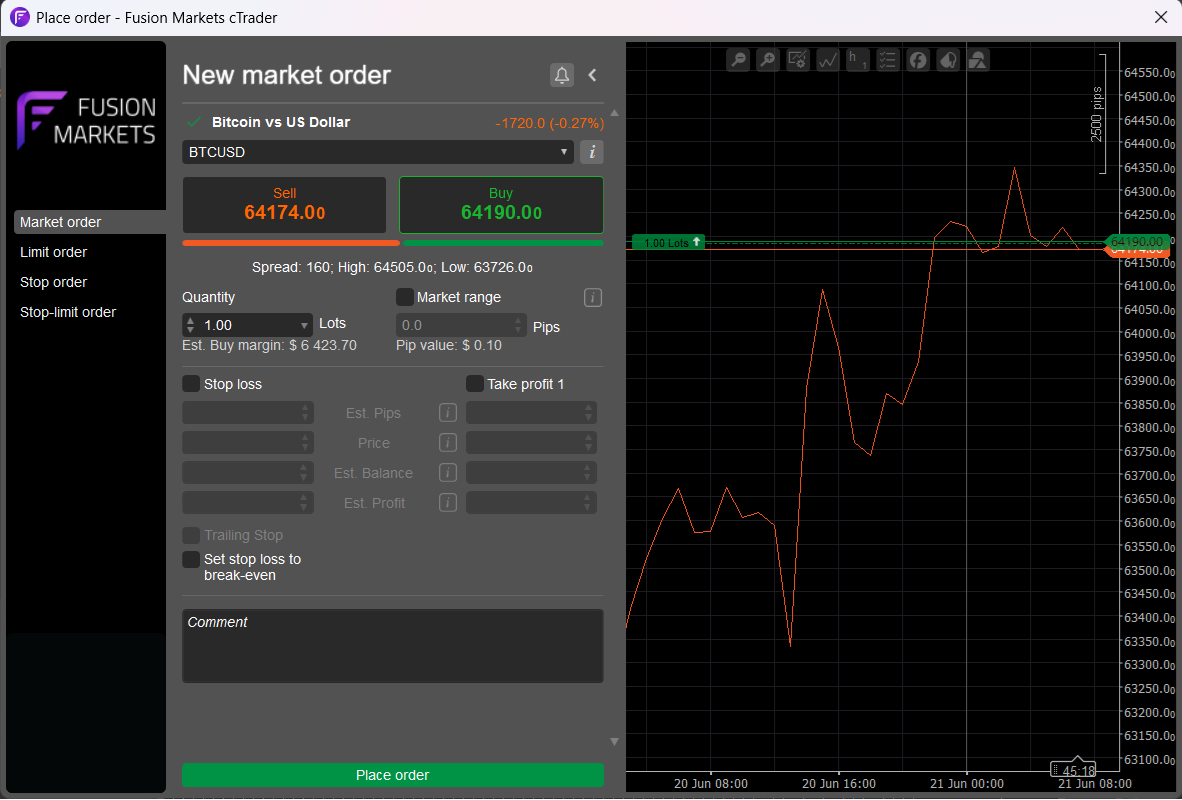Zoom in the chart with the plus magnifier
Viewport: 1182px width, 800px height.
[768, 60]
